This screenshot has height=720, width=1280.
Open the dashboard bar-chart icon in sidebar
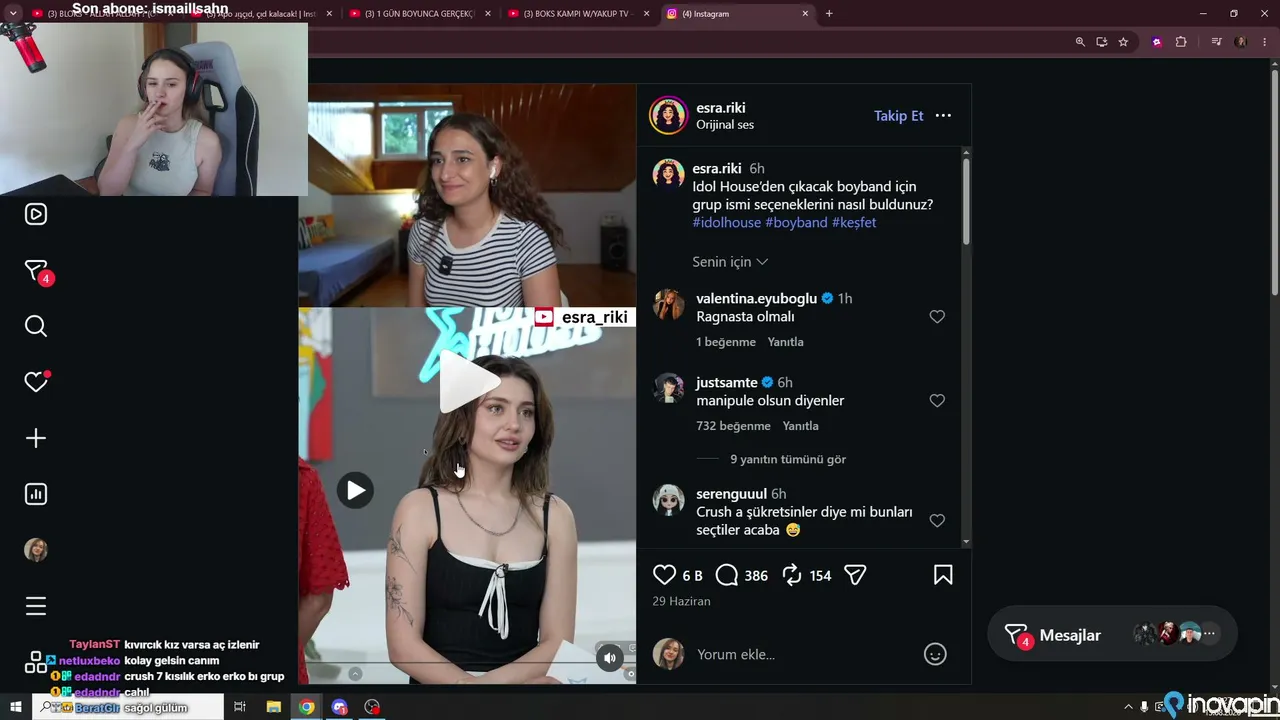point(36,494)
